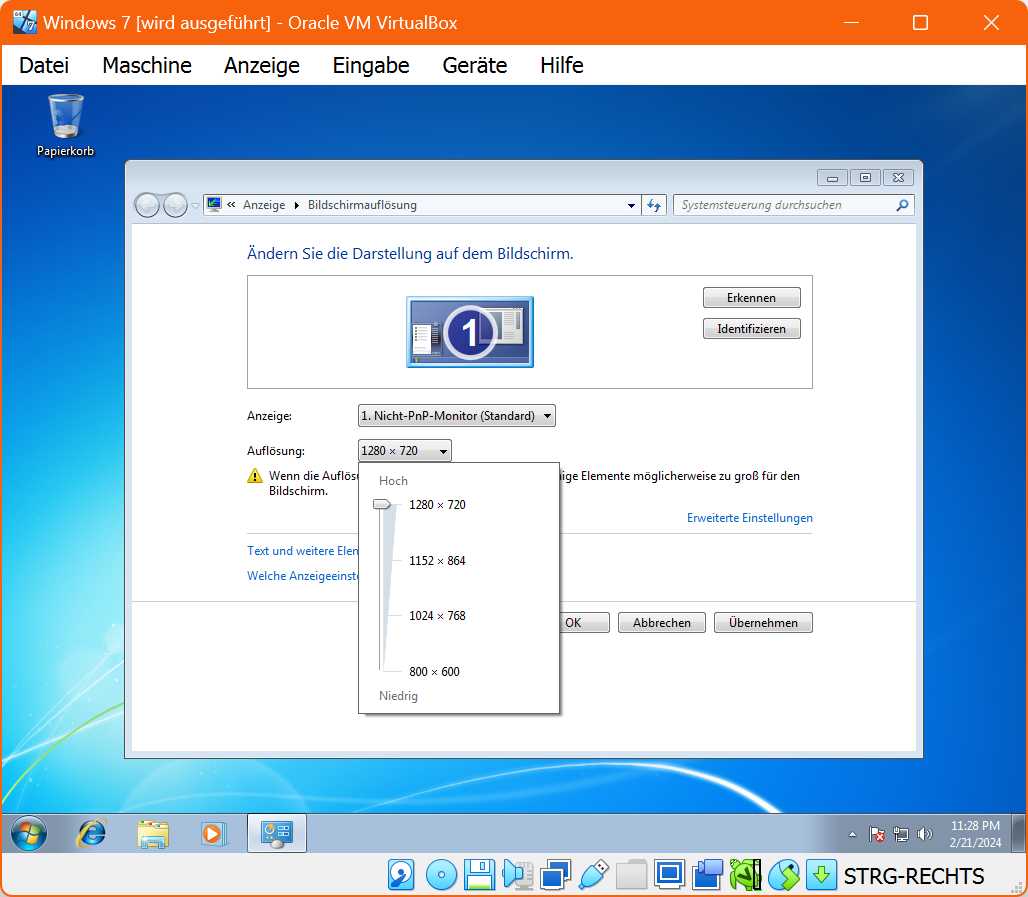Click the shared folders status icon
The width and height of the screenshot is (1028, 897).
631,875
